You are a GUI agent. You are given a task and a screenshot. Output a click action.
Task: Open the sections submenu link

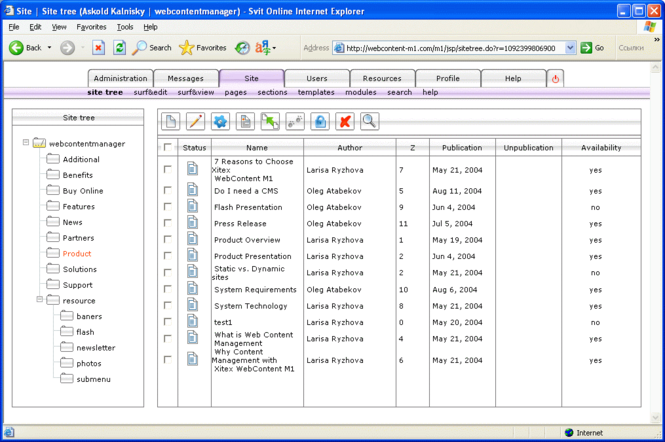pos(272,92)
